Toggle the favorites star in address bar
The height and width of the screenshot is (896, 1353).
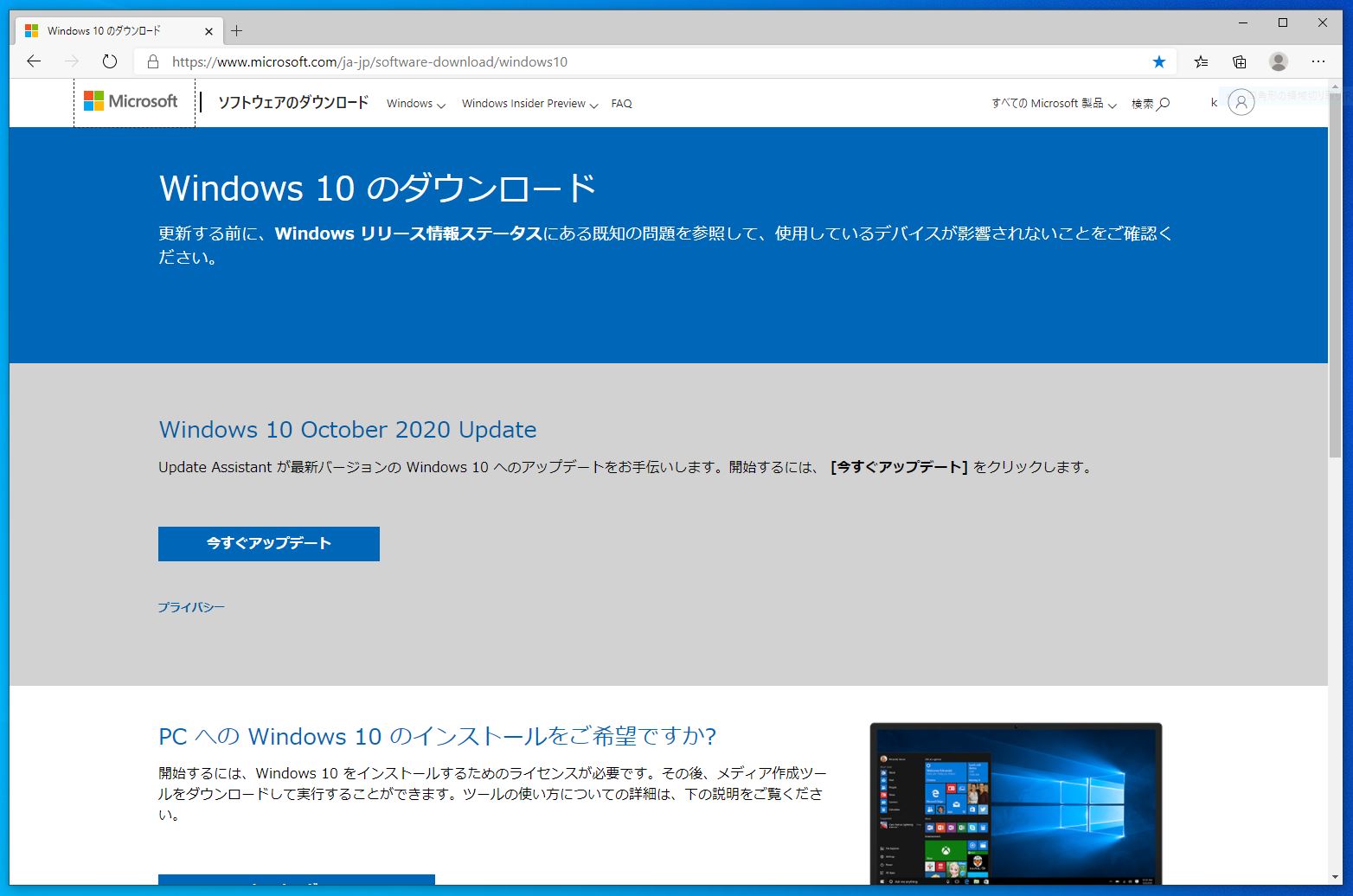[1159, 61]
